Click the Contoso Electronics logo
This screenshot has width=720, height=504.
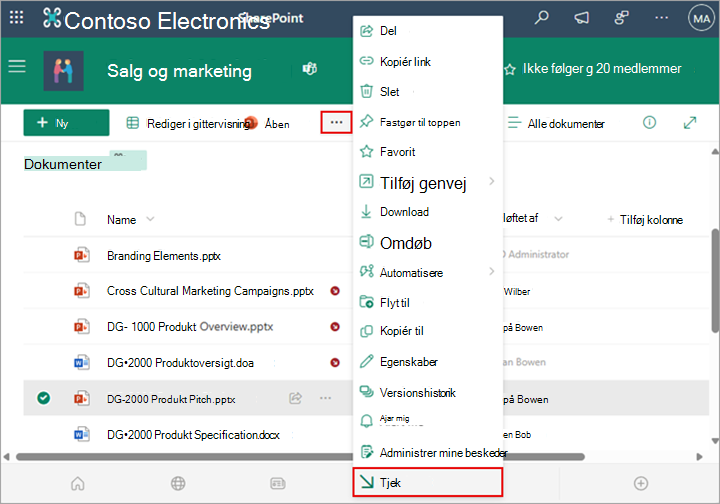click(51, 18)
